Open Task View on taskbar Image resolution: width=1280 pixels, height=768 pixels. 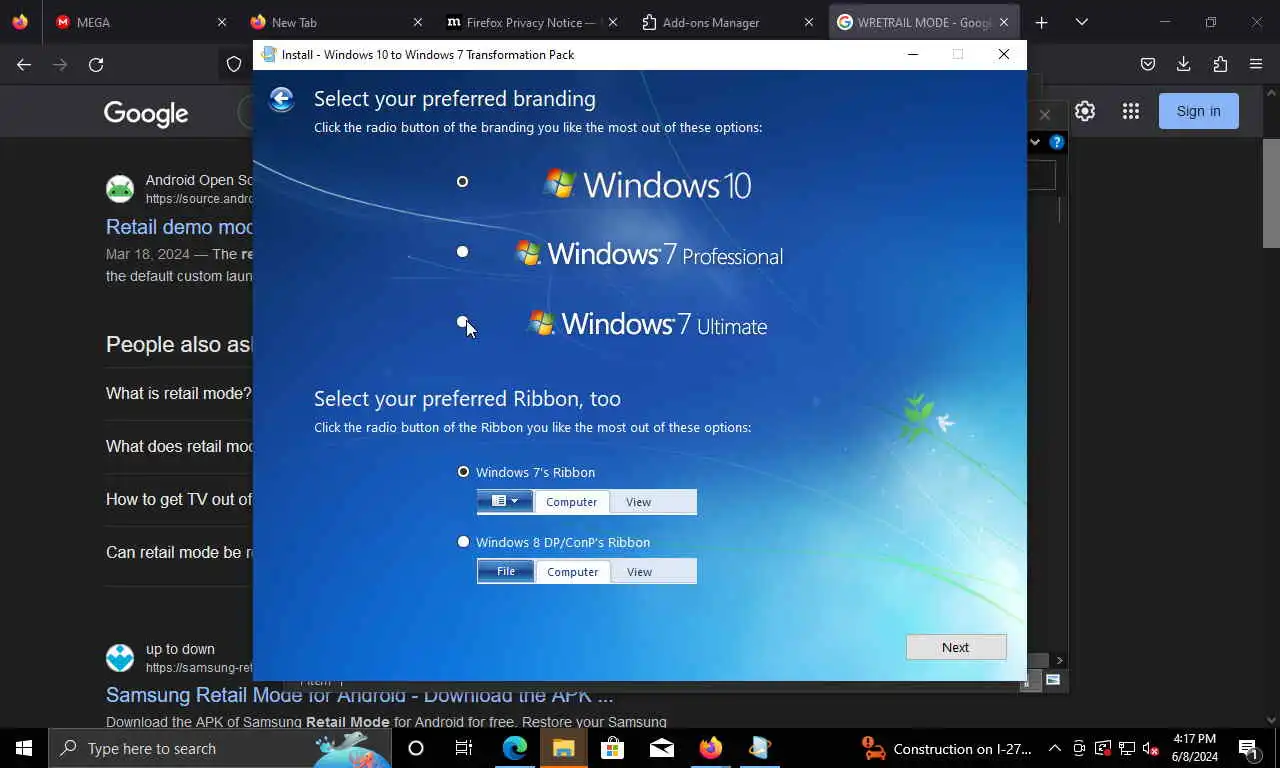[x=464, y=748]
